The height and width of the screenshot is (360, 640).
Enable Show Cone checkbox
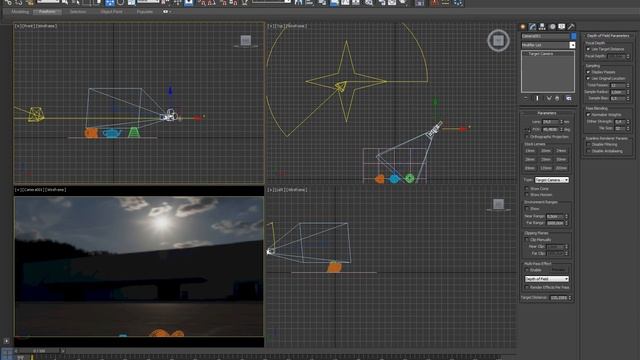click(527, 189)
